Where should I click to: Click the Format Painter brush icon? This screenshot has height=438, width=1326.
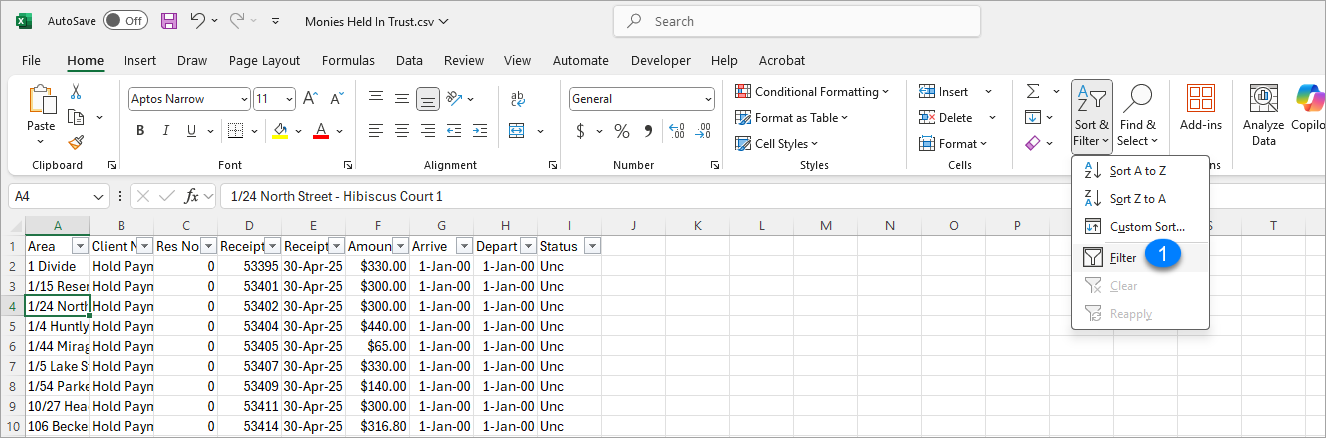point(76,142)
